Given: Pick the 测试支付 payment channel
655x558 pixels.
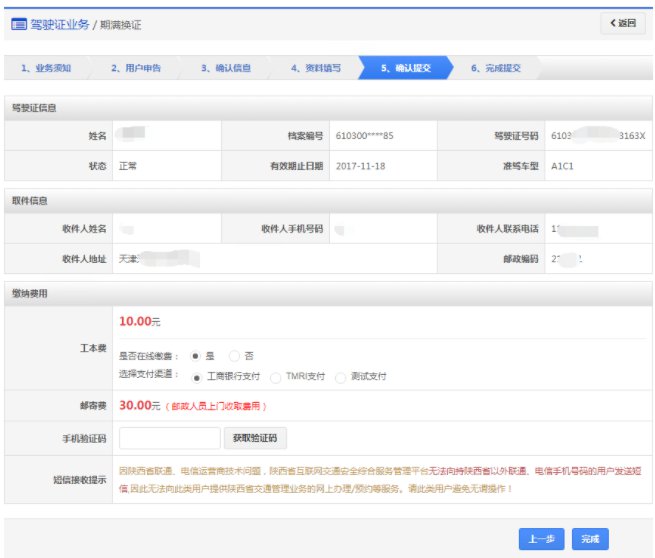Looking at the screenshot, I should [x=341, y=377].
